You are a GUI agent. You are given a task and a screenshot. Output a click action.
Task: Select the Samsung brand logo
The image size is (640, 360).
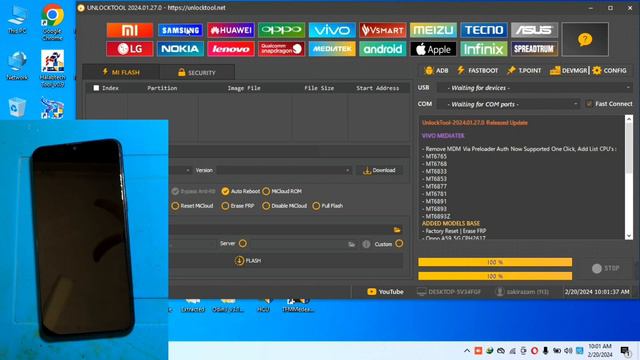tap(180, 30)
